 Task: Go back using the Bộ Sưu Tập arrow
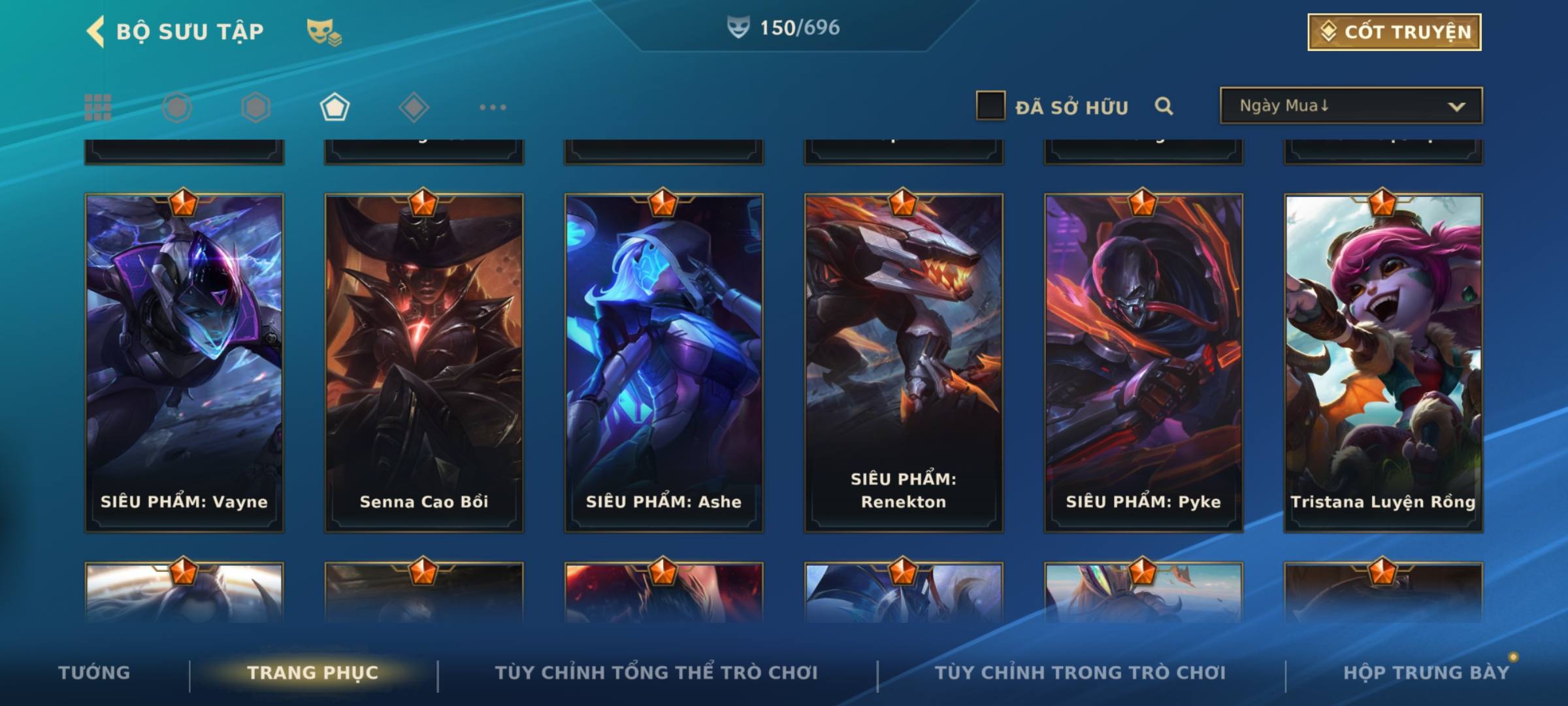coord(95,31)
